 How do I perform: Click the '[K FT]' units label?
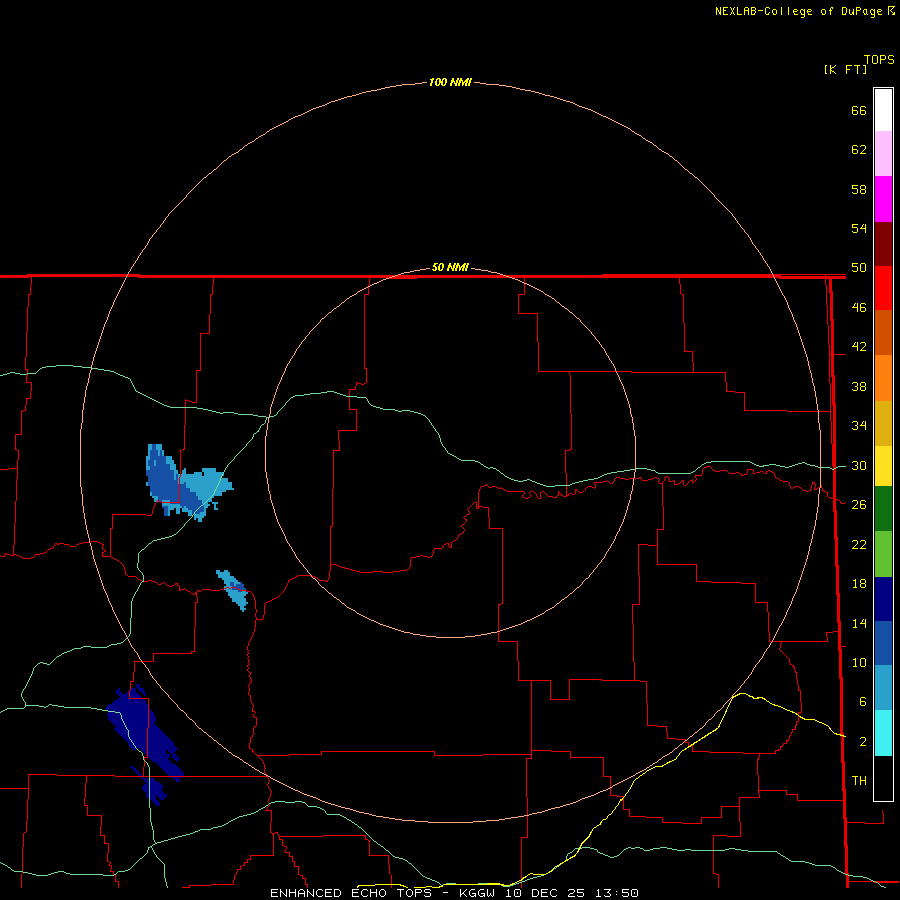pos(845,69)
